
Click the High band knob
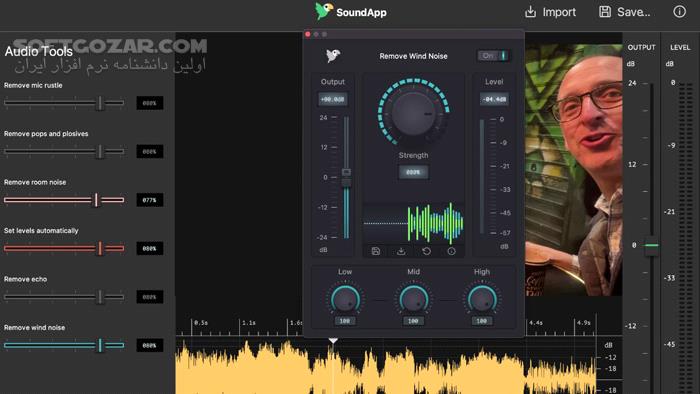point(482,299)
